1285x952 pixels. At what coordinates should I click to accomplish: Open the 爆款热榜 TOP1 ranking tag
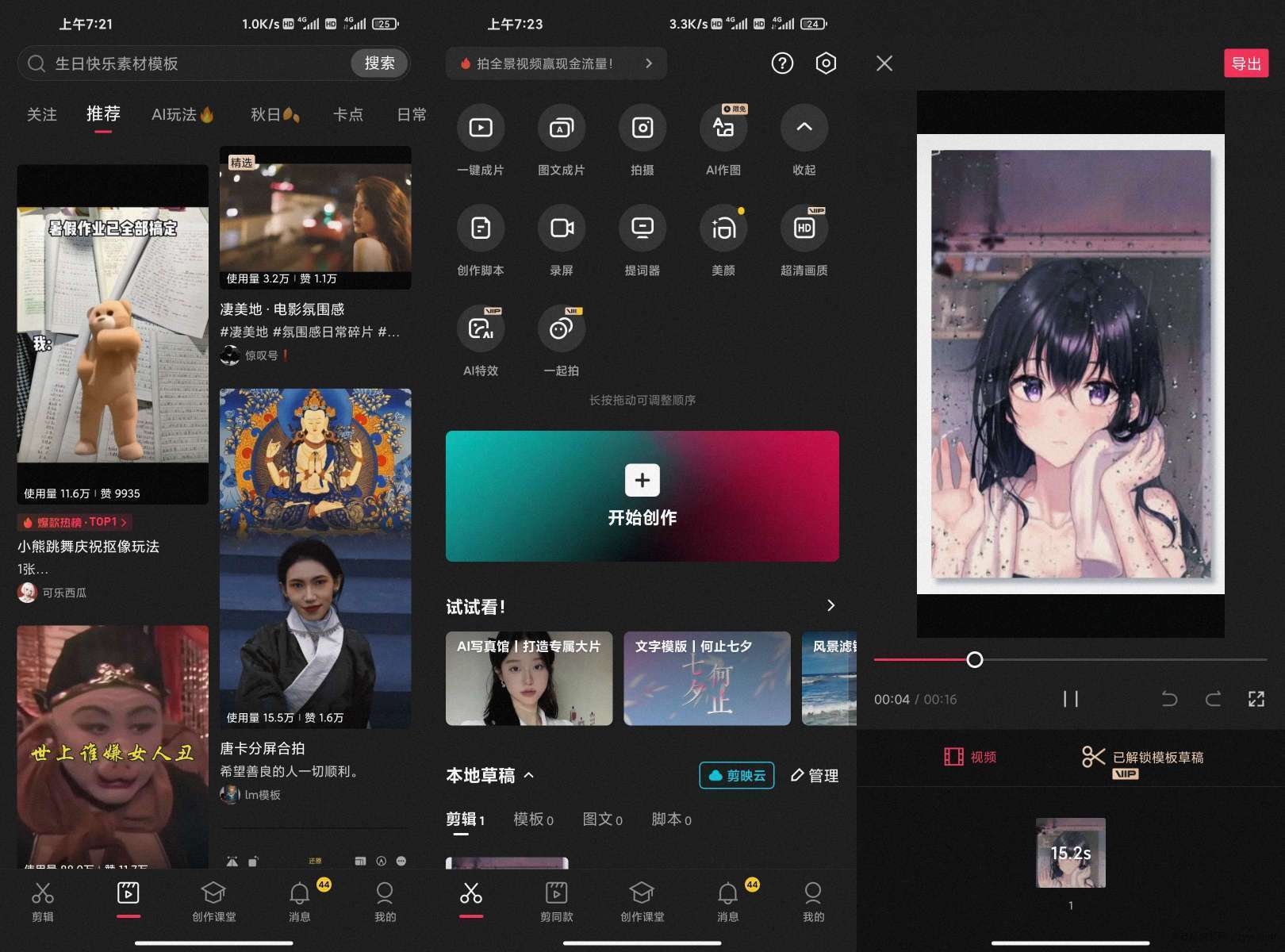[x=75, y=522]
